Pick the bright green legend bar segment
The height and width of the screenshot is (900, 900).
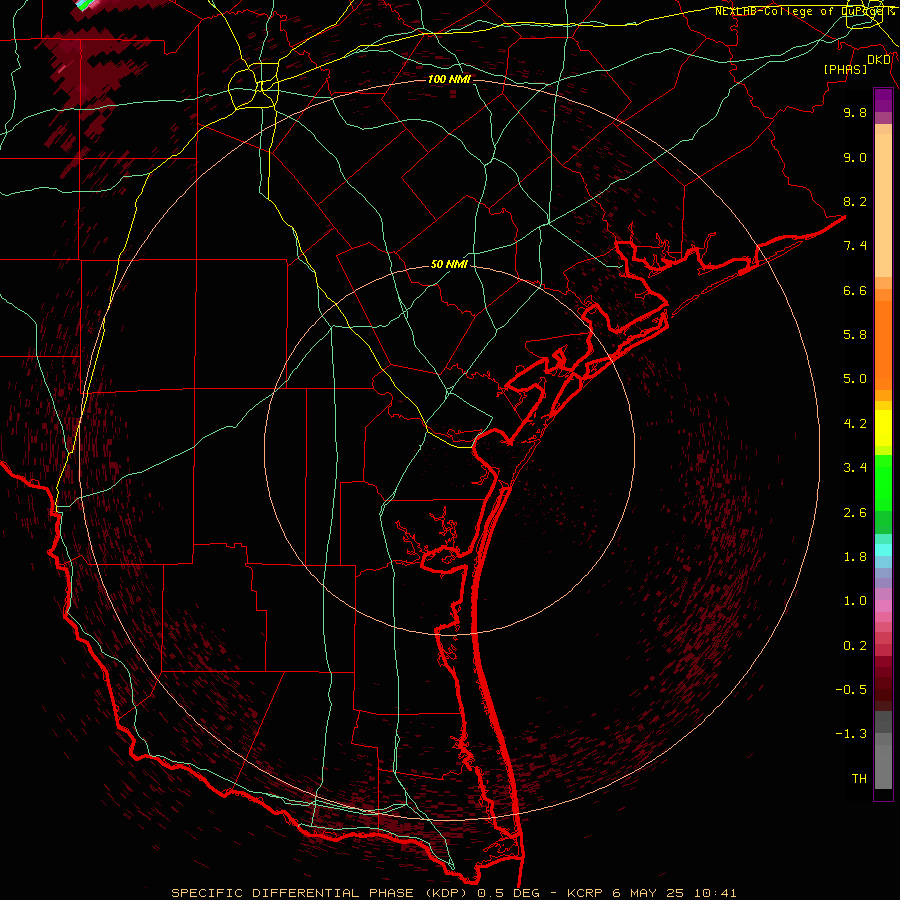(x=883, y=482)
